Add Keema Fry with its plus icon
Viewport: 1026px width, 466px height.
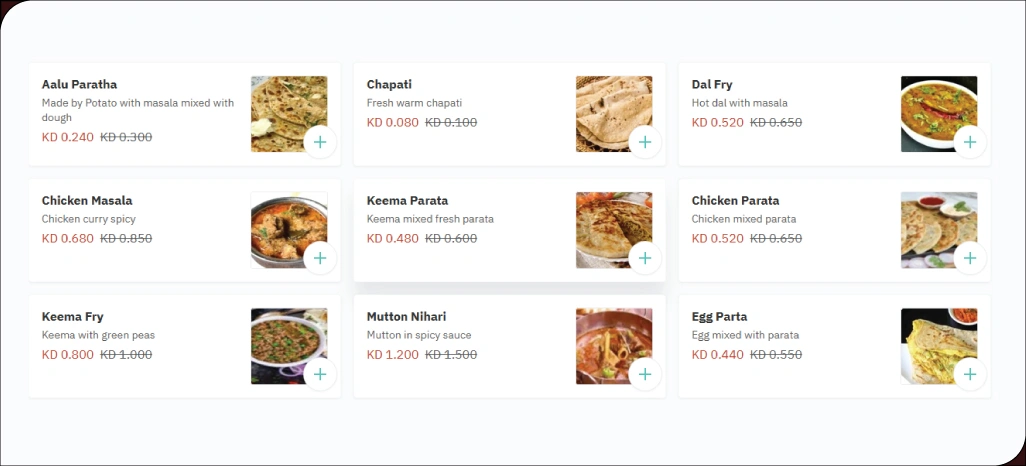(x=320, y=374)
